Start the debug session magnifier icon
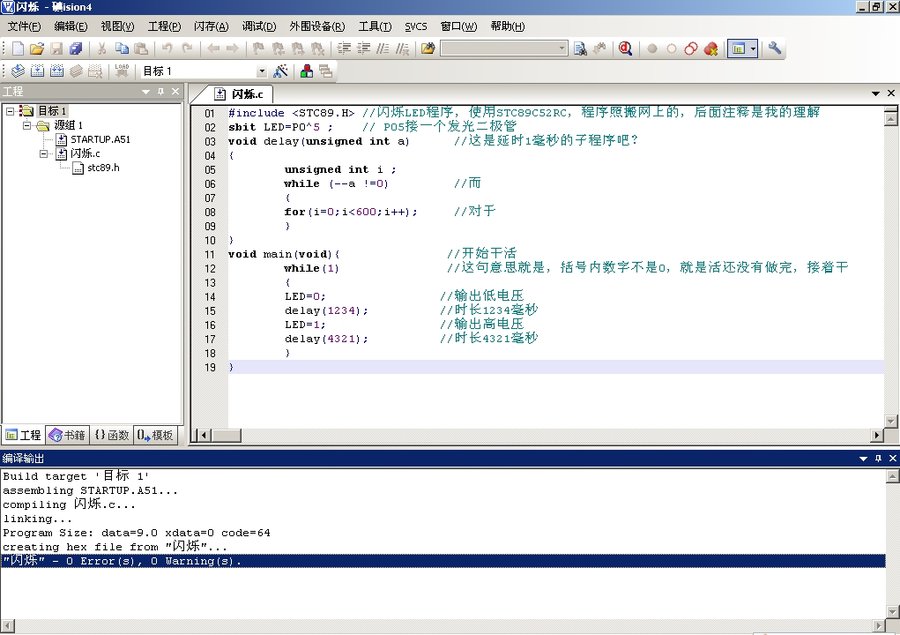The height and width of the screenshot is (635, 900). coord(626,48)
